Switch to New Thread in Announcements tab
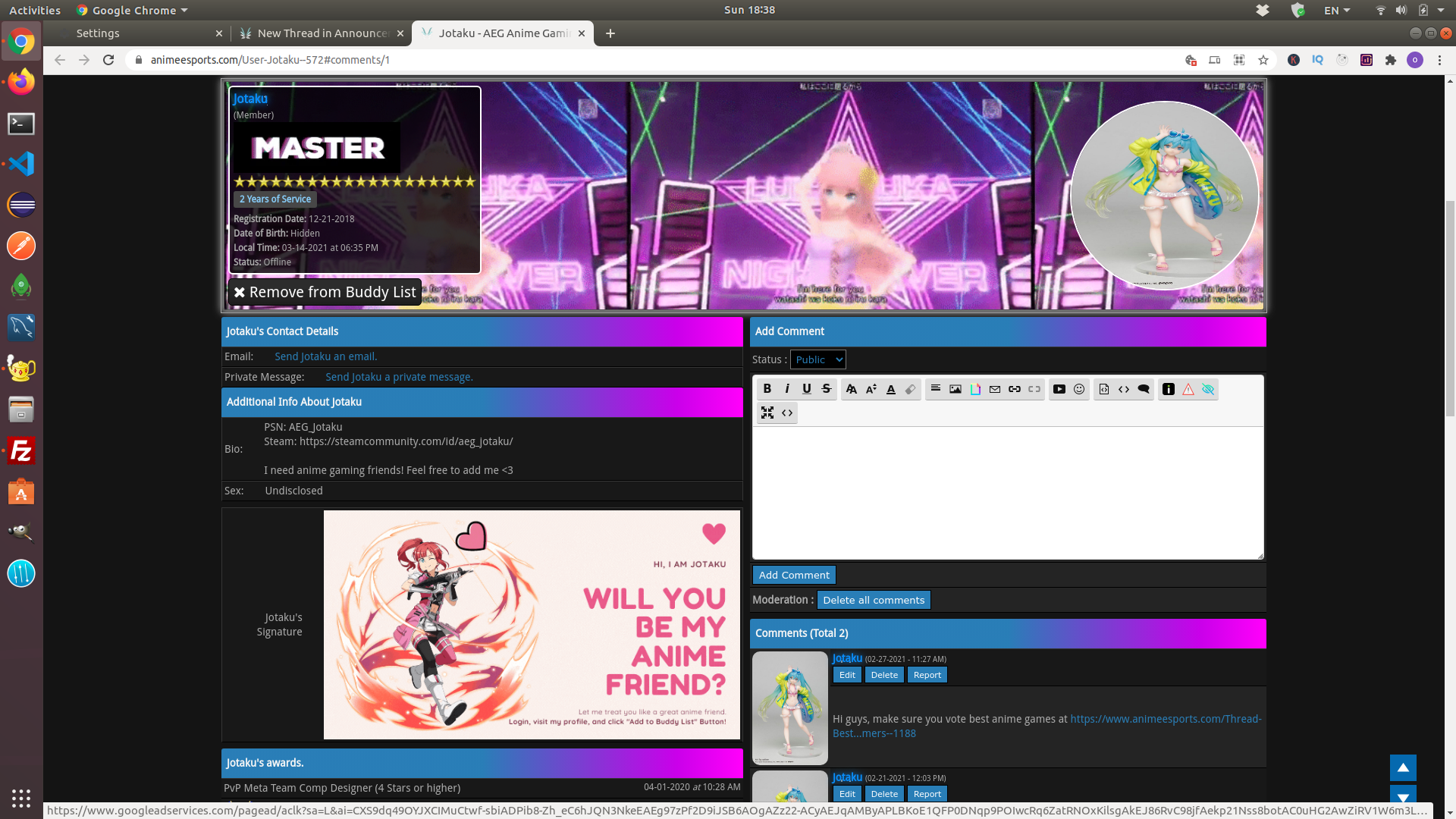The image size is (1456, 819). tap(324, 33)
